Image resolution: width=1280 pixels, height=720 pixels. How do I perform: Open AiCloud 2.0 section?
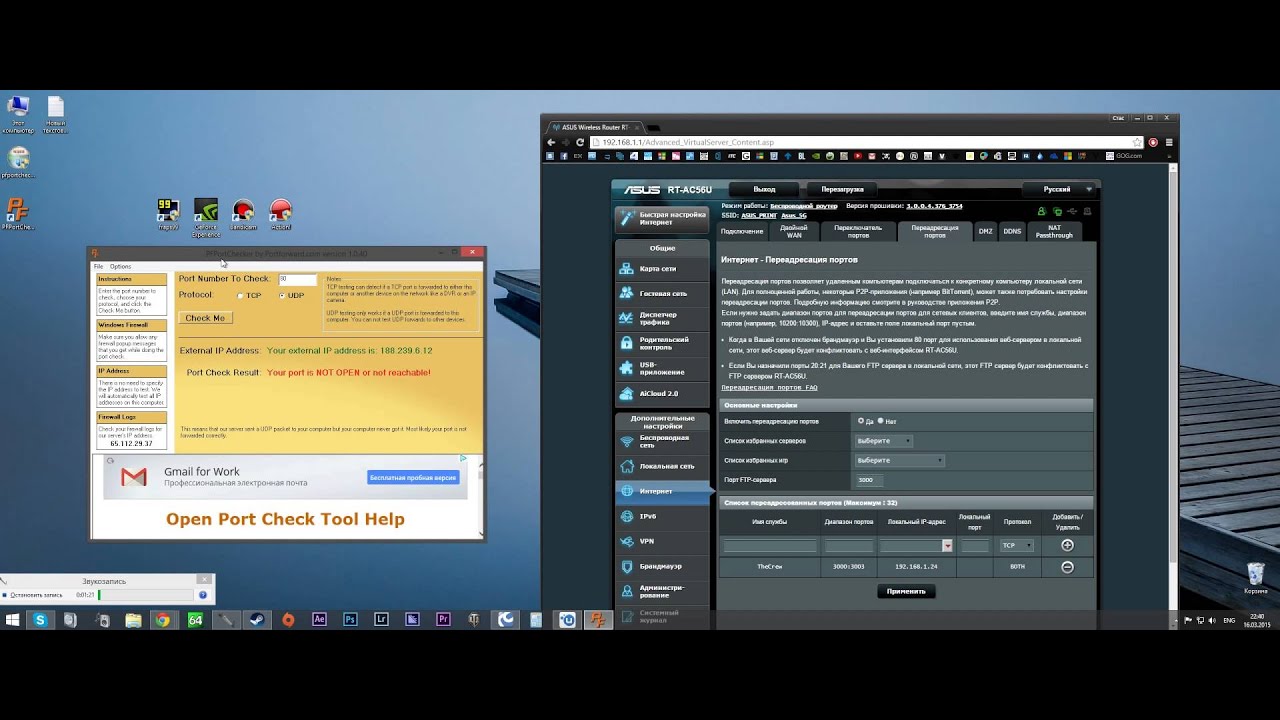[662, 394]
